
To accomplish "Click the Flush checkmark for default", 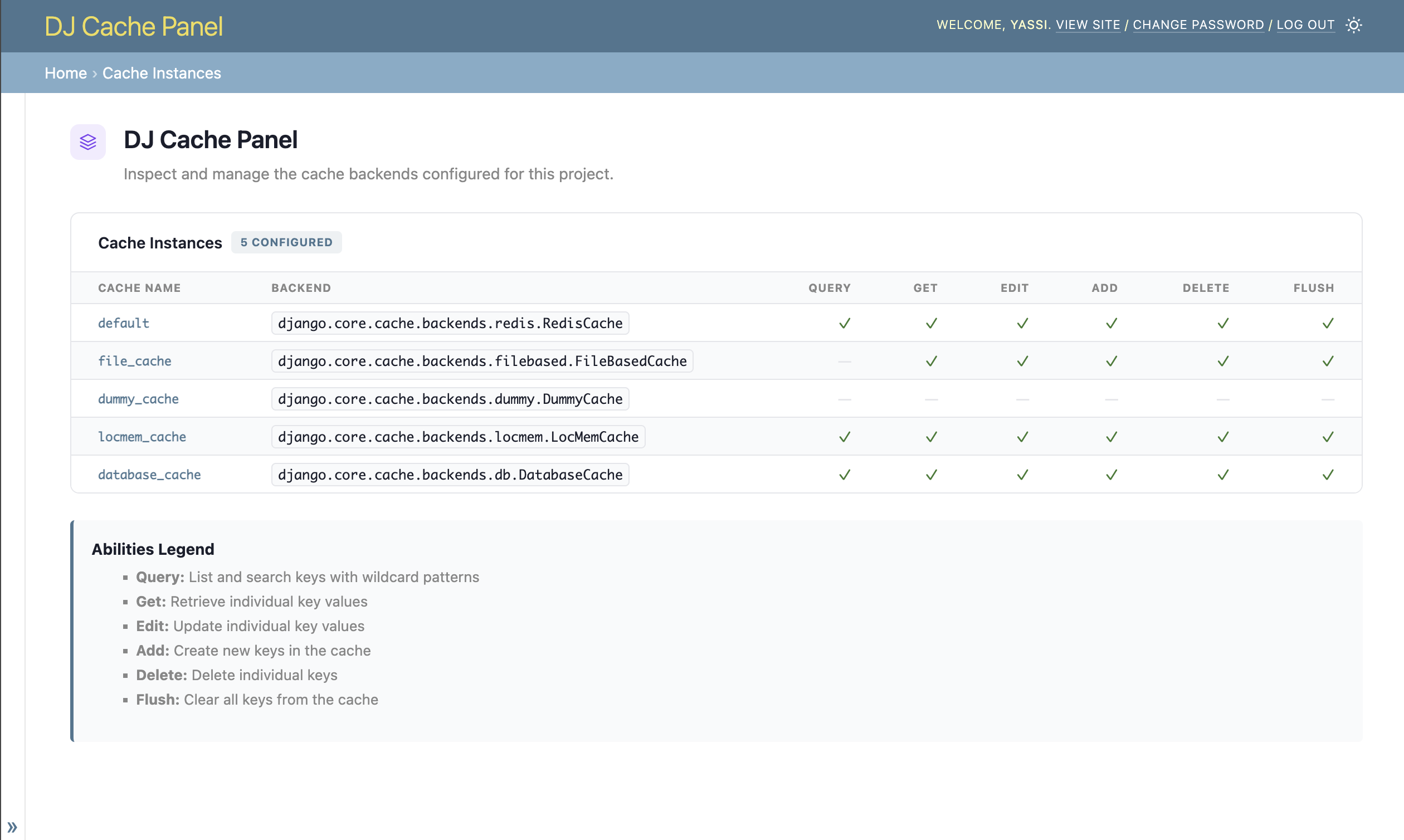I will pyautogui.click(x=1328, y=323).
